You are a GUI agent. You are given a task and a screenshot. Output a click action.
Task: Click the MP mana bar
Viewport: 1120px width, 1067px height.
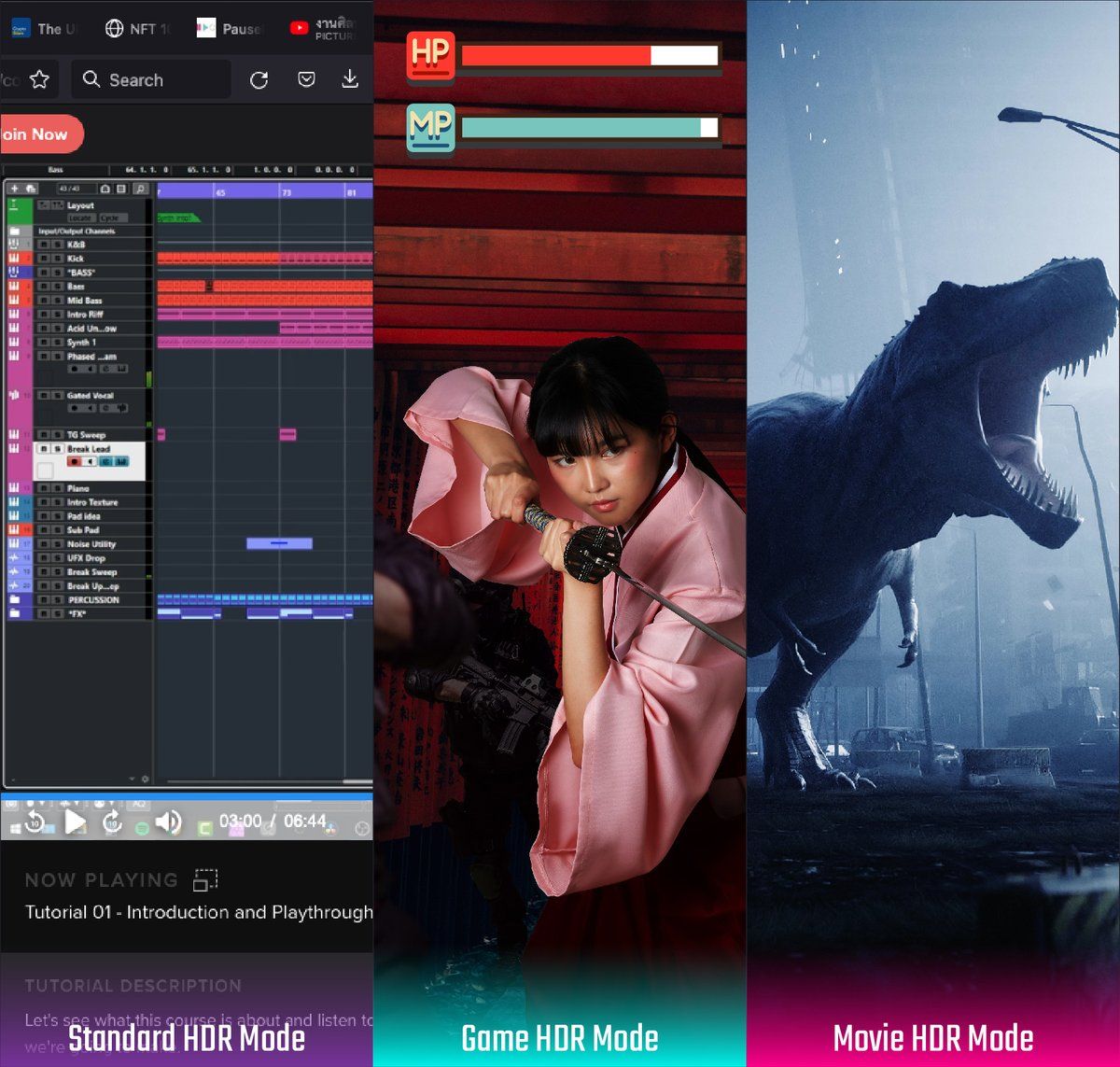590,128
